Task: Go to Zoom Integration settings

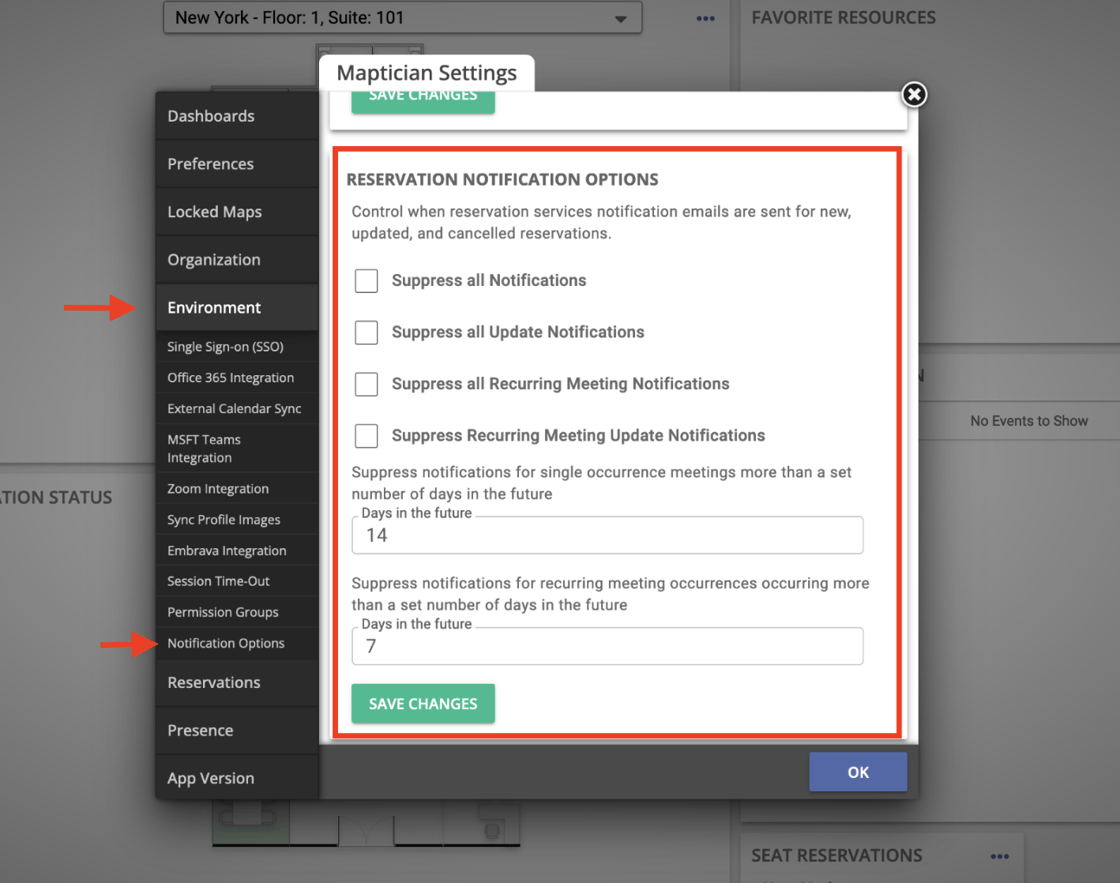Action: (x=218, y=489)
